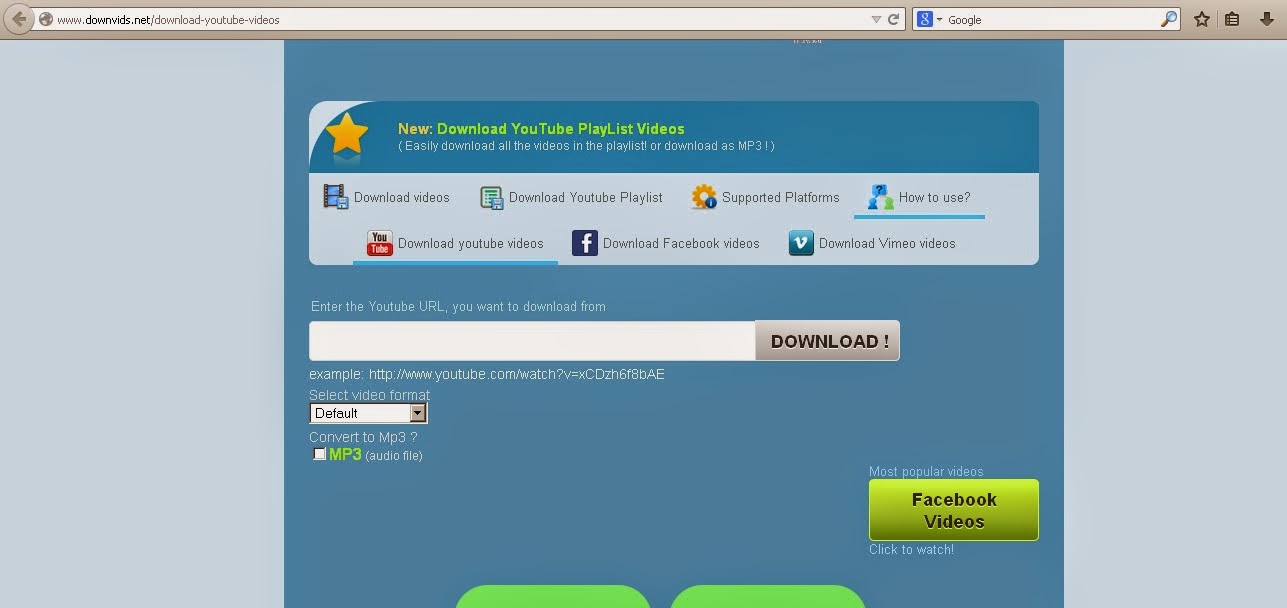This screenshot has height=608, width=1287.
Task: Click the Youtube URL input field
Action: [532, 341]
